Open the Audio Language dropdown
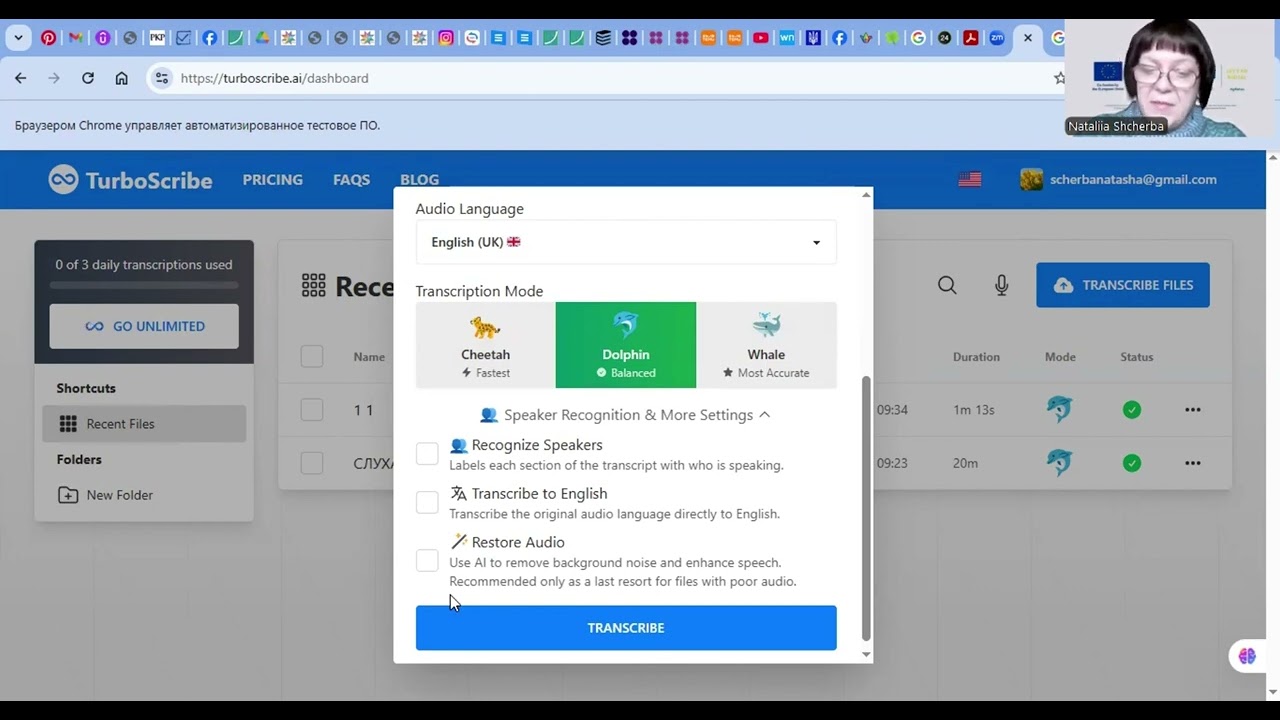This screenshot has width=1280, height=720. [x=626, y=242]
